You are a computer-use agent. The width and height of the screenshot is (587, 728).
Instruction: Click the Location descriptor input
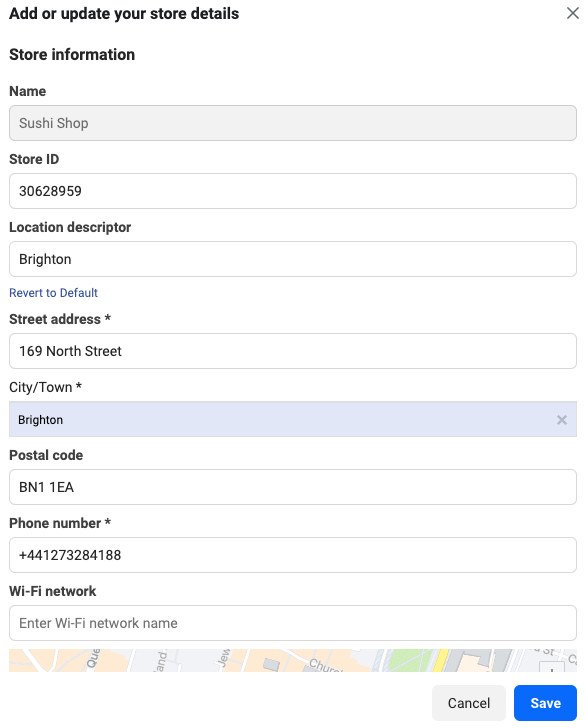coord(293,259)
